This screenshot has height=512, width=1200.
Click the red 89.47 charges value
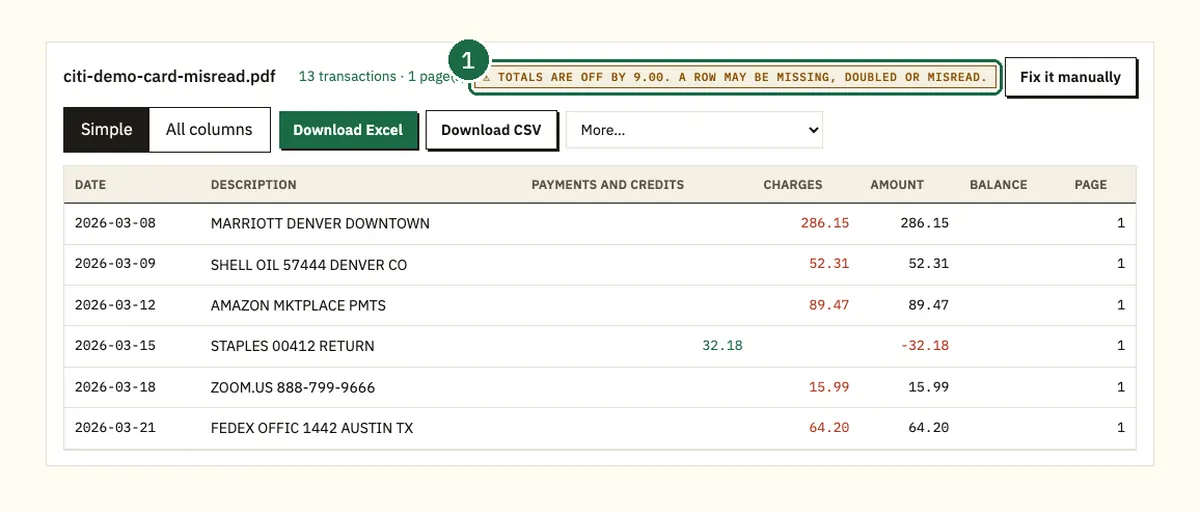[x=829, y=305]
